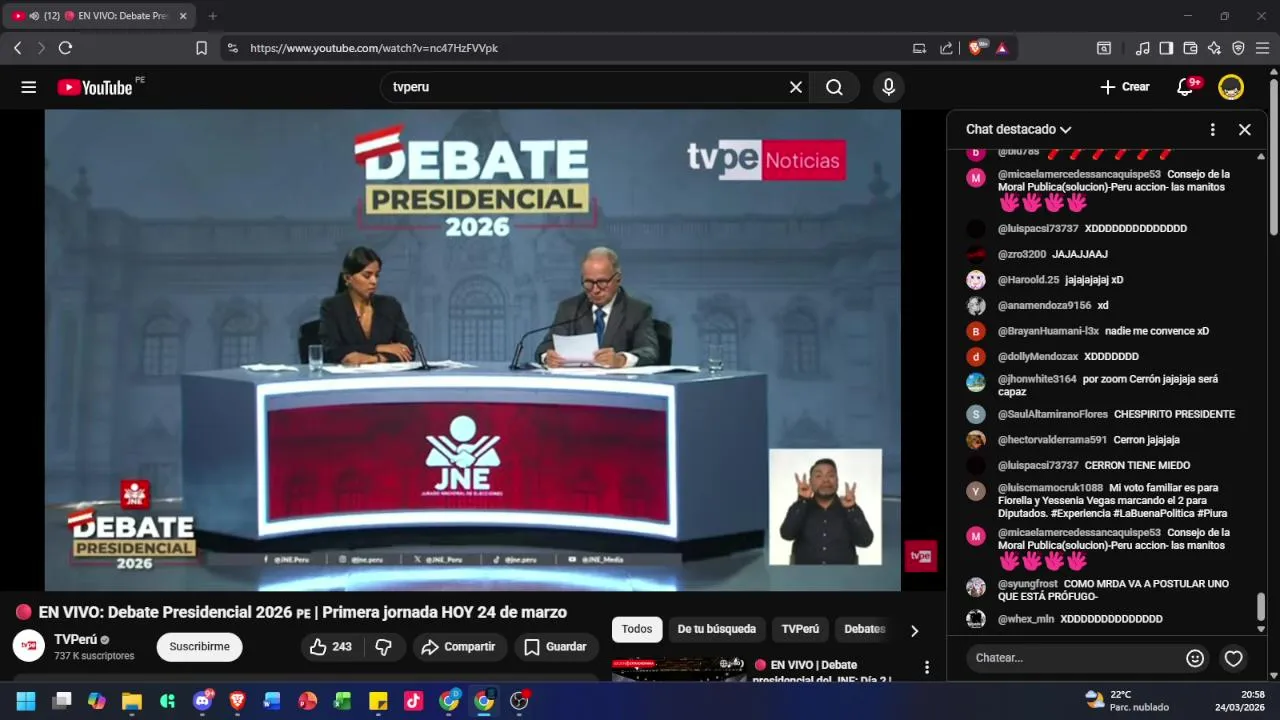This screenshot has height=720, width=1280.
Task: Click the chat message by @syungfrost
Action: (x=1113, y=590)
